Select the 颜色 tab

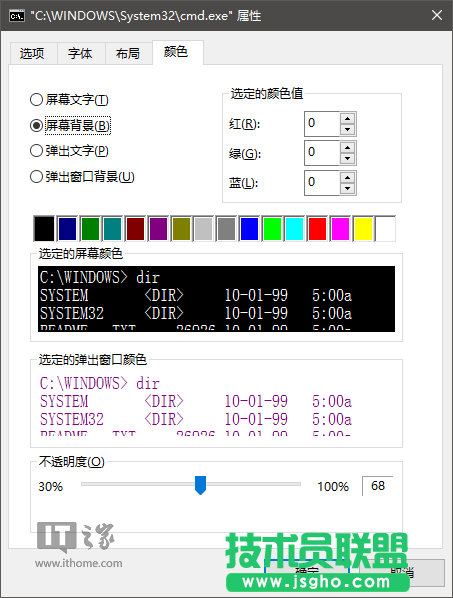[177, 52]
